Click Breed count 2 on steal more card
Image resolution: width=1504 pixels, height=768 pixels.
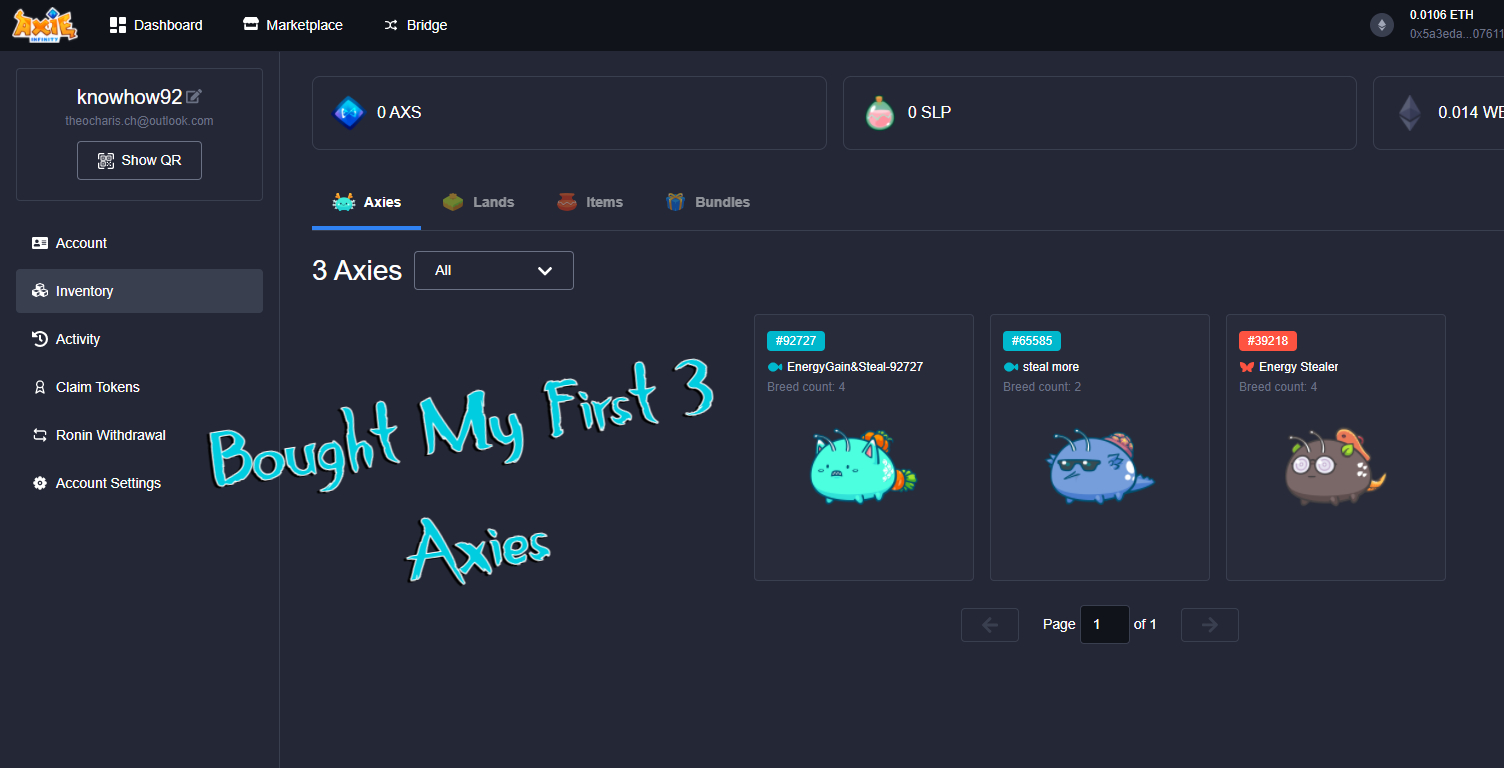1042,387
